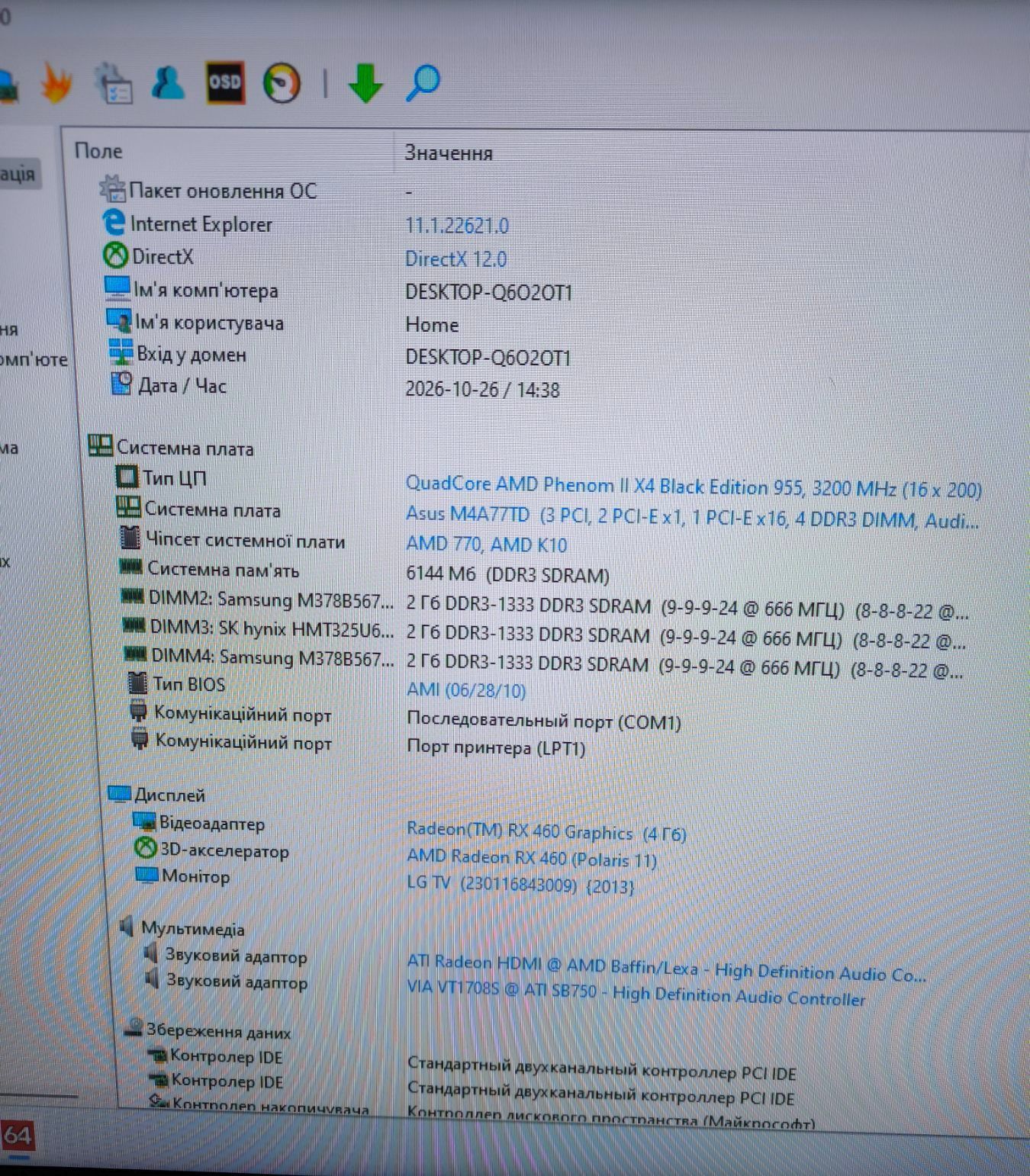Open the Radeon(TM) RX 460 Graphics link
This screenshot has width=1030, height=1176.
click(546, 831)
